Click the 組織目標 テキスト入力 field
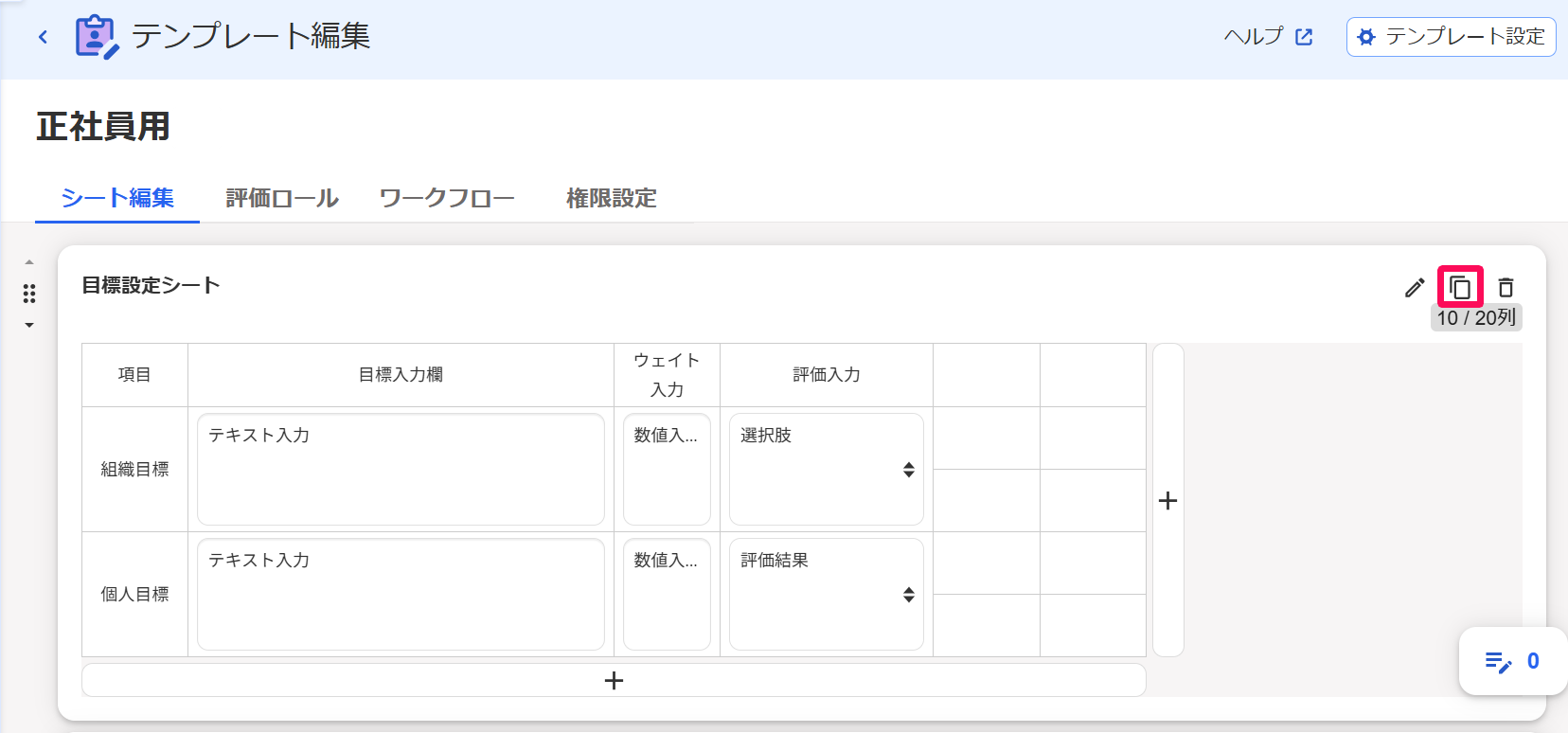This screenshot has width=1568, height=733. click(401, 469)
